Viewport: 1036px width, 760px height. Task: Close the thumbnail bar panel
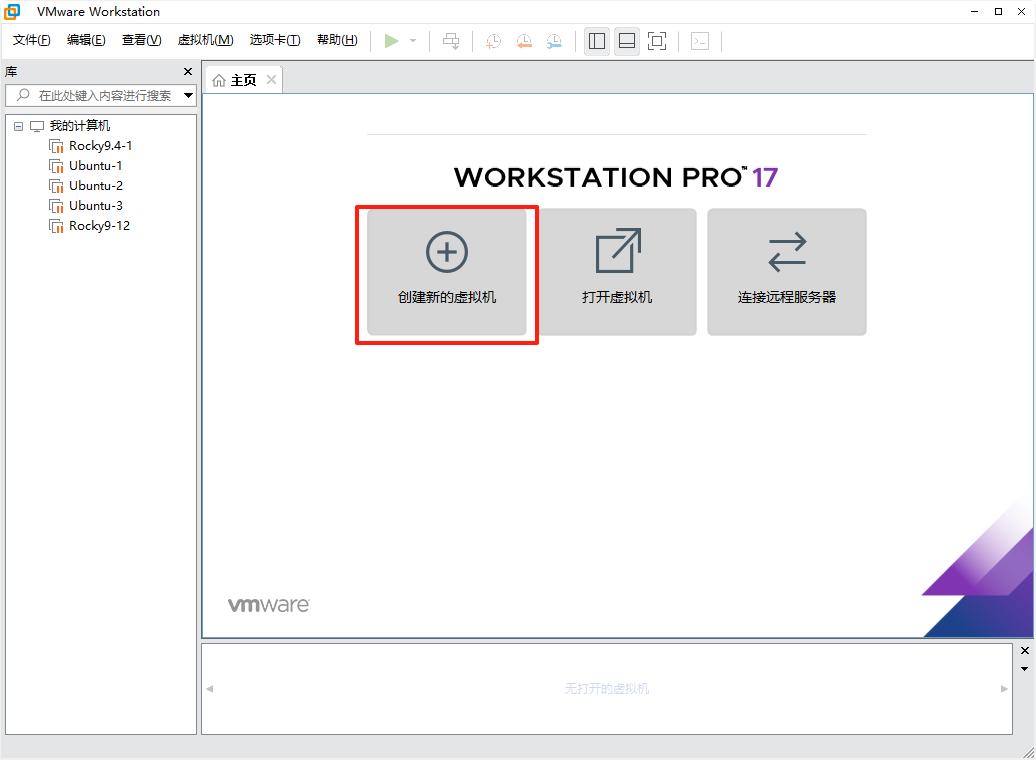[x=1025, y=651]
